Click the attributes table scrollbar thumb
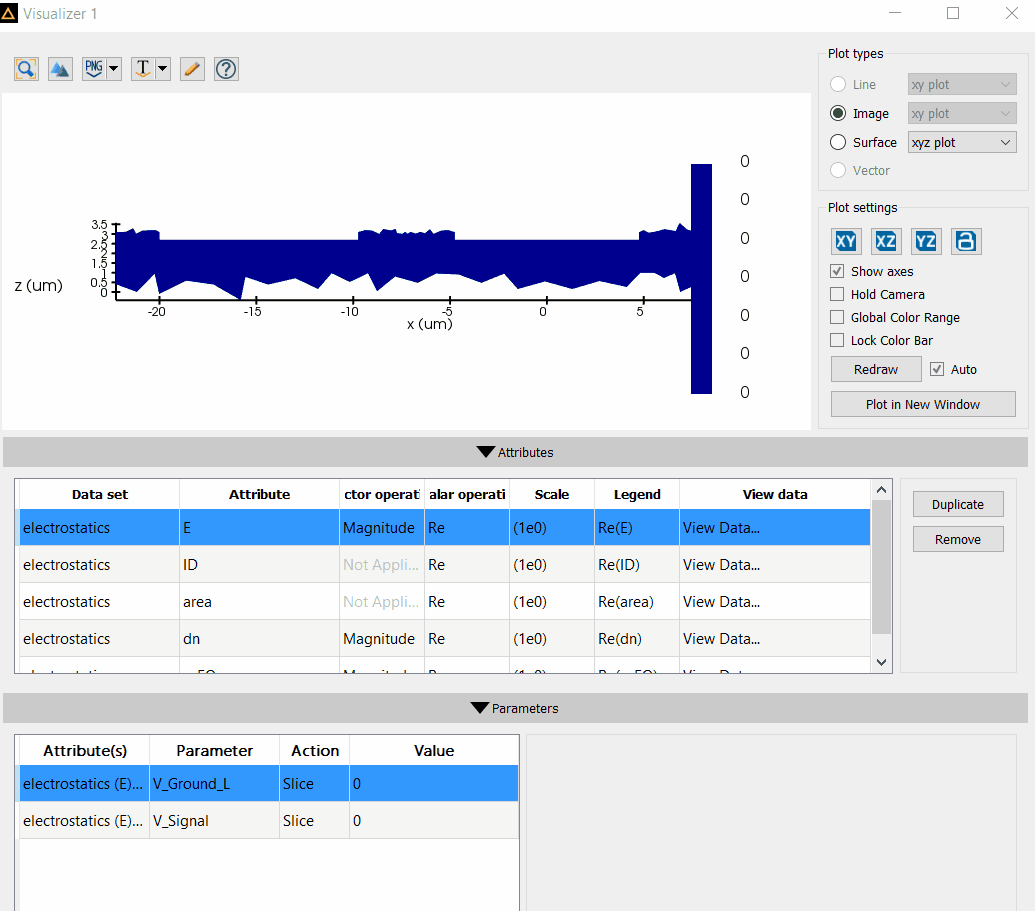Image resolution: width=1035 pixels, height=911 pixels. coord(881,566)
